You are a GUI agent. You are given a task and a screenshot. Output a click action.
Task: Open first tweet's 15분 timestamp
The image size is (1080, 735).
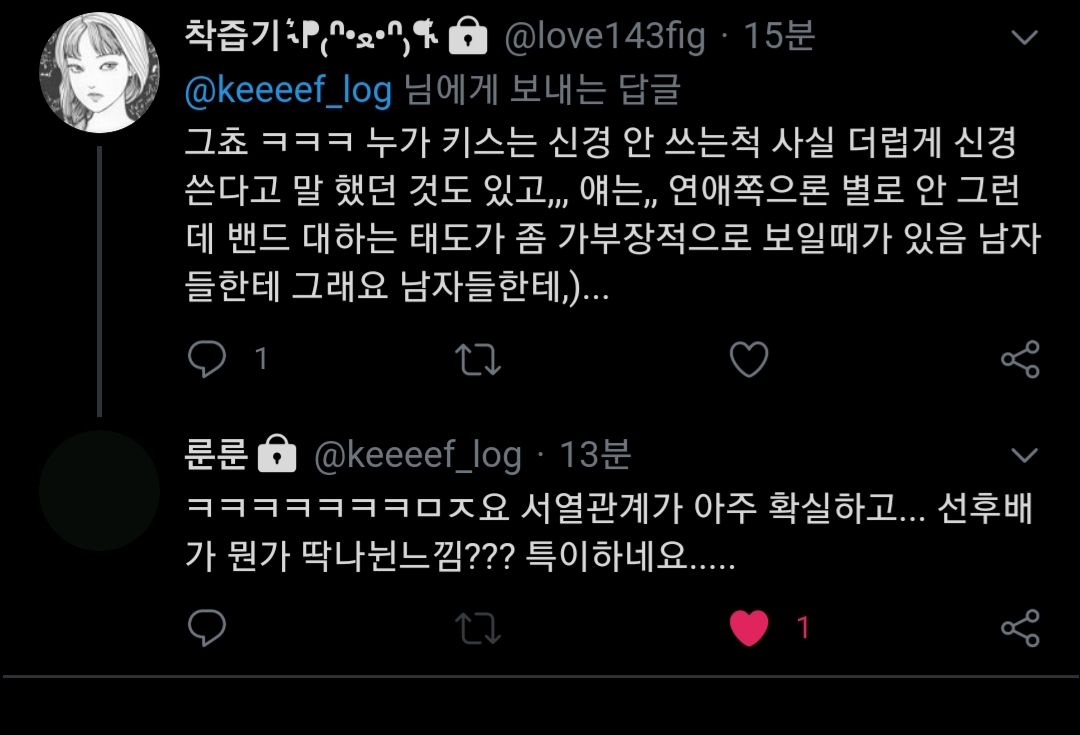coord(779,36)
